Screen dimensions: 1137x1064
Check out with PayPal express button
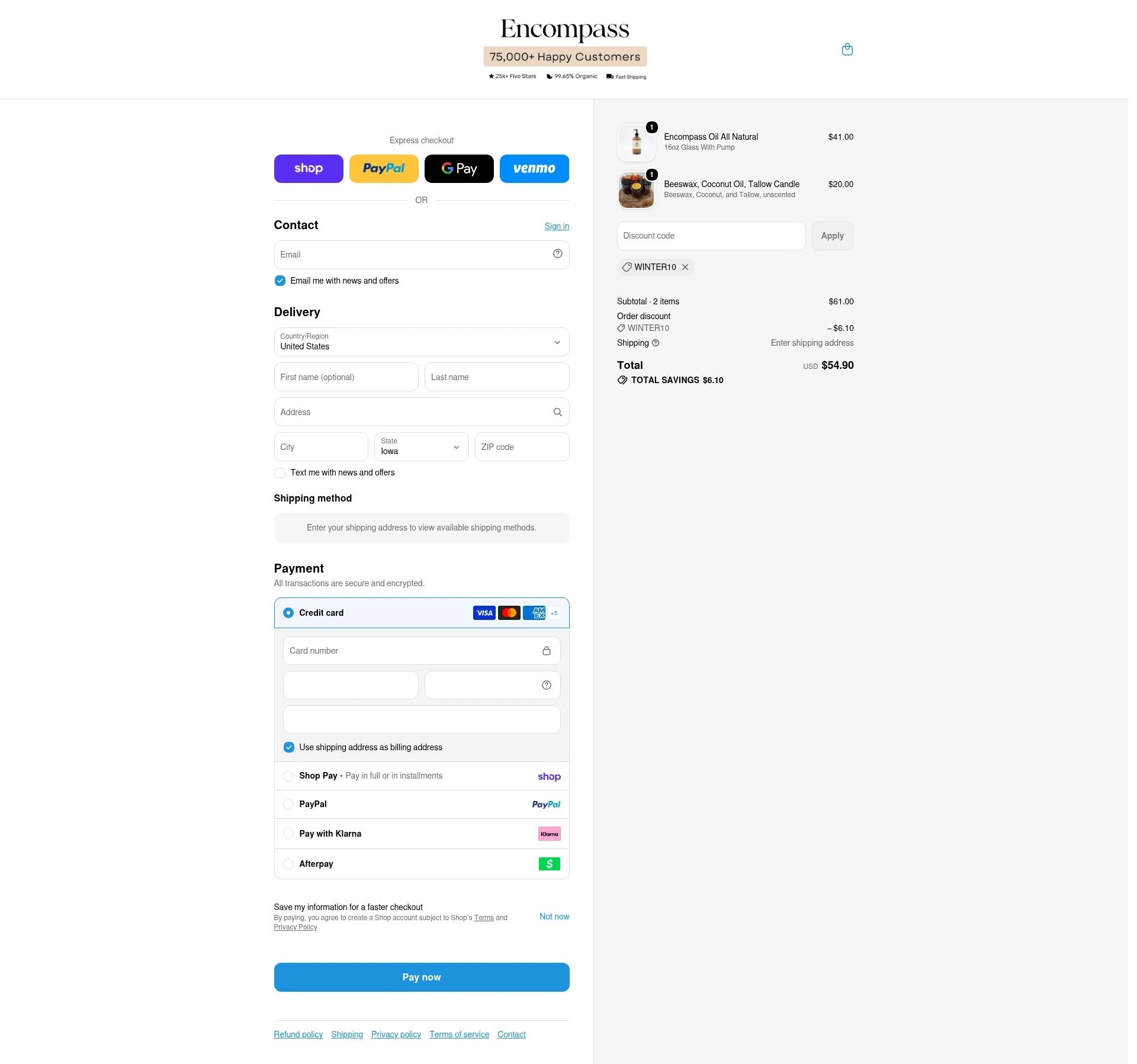(x=384, y=169)
